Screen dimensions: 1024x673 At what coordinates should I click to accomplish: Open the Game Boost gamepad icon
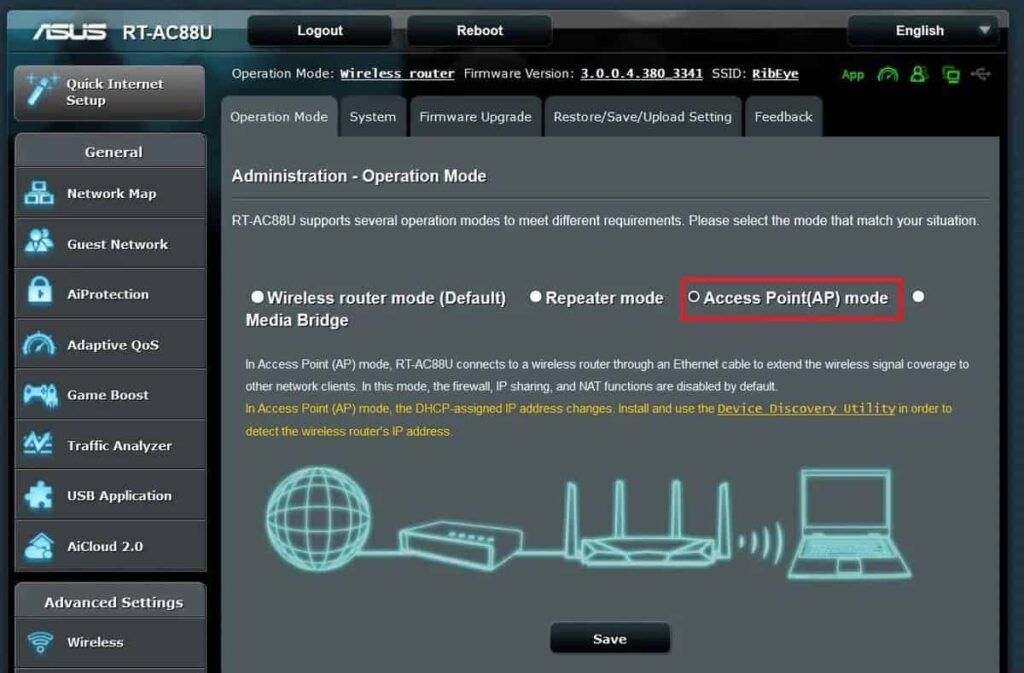tap(39, 395)
